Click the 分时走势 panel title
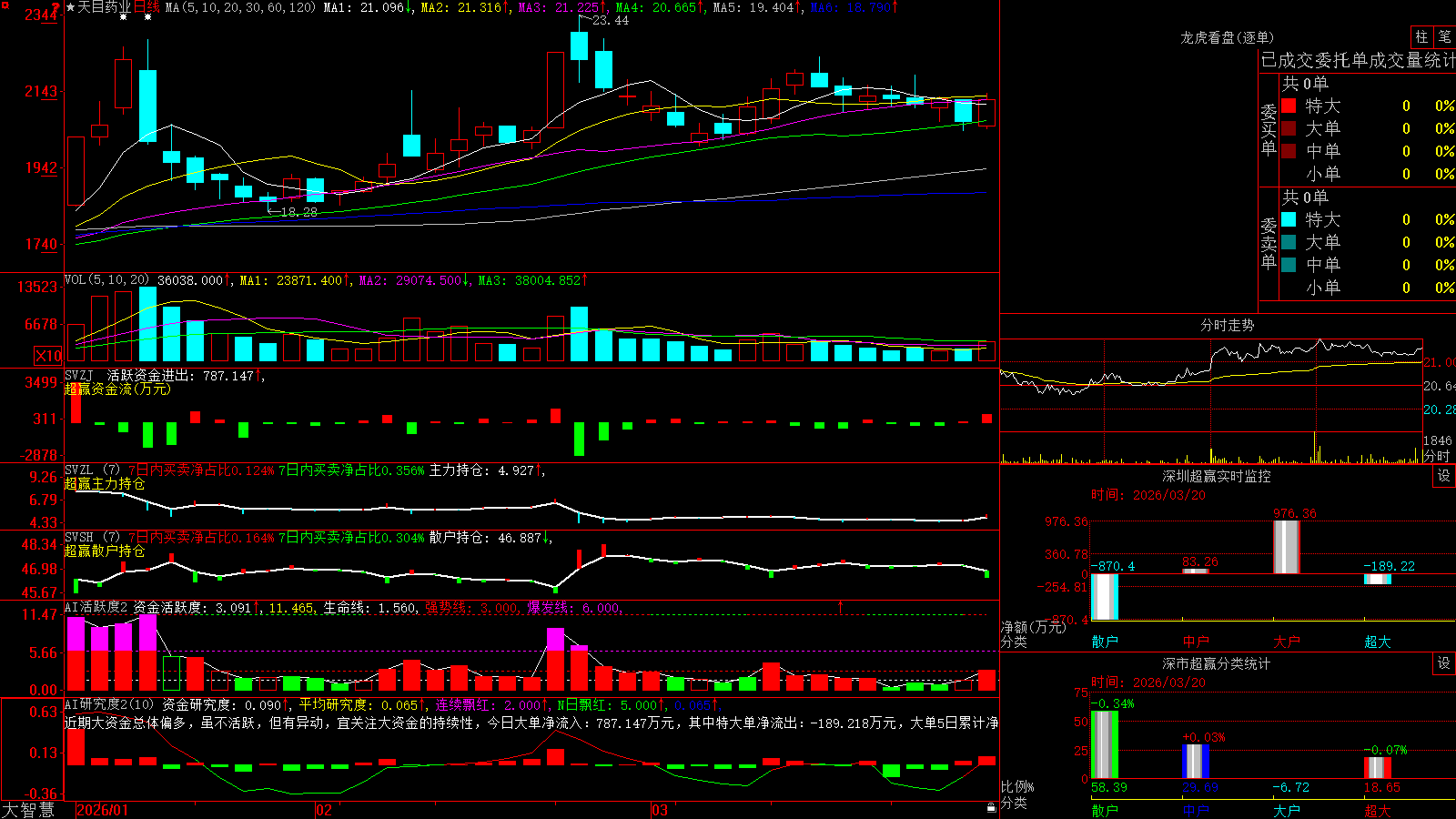The image size is (1456, 819). click(x=1227, y=325)
